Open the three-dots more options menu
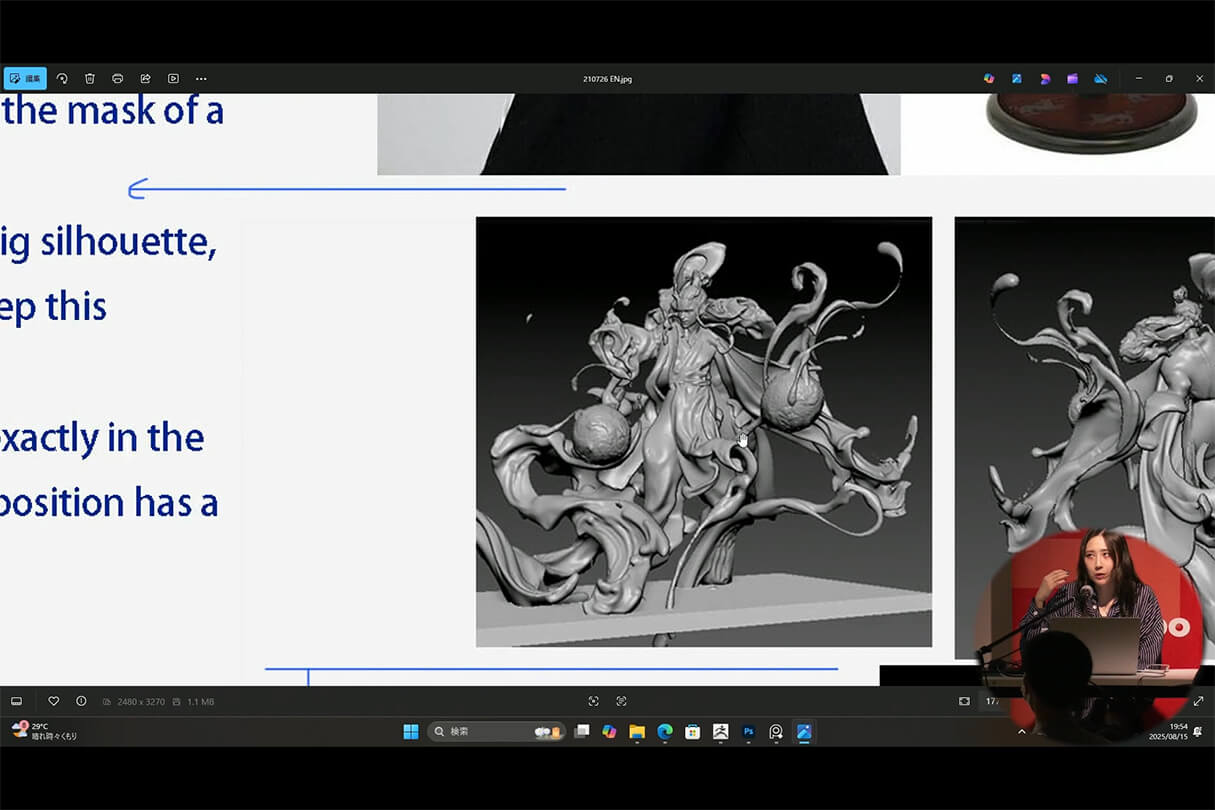1215x810 pixels. tap(201, 78)
